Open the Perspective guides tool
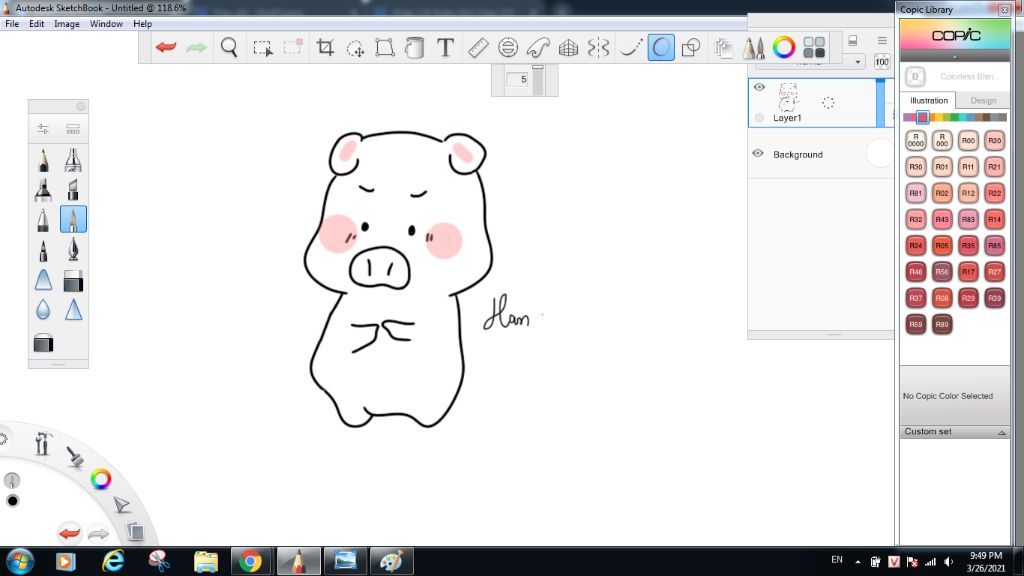The height and width of the screenshot is (576, 1024). [568, 47]
